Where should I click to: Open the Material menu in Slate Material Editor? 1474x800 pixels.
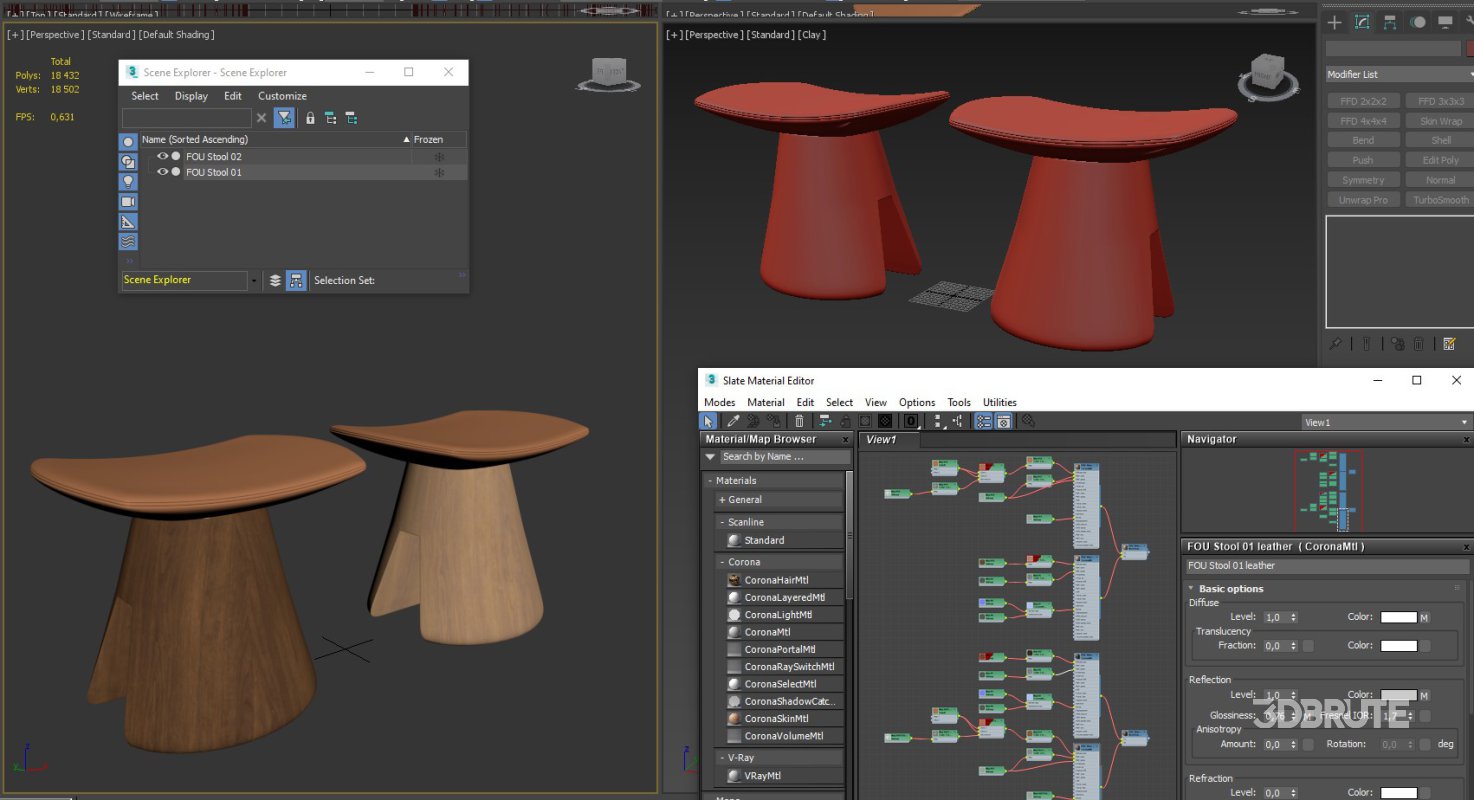point(766,401)
